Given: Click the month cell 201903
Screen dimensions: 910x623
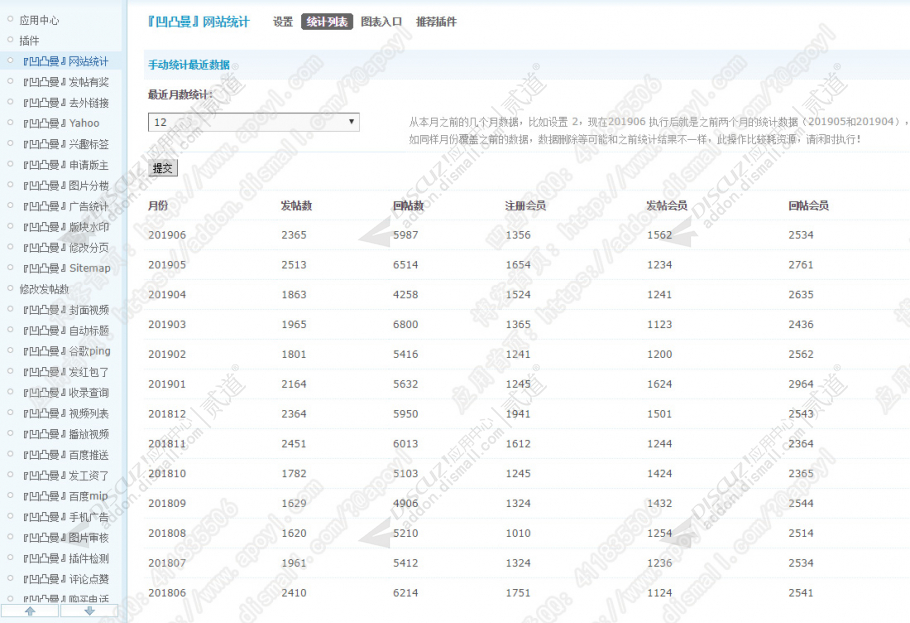Looking at the screenshot, I should (167, 325).
